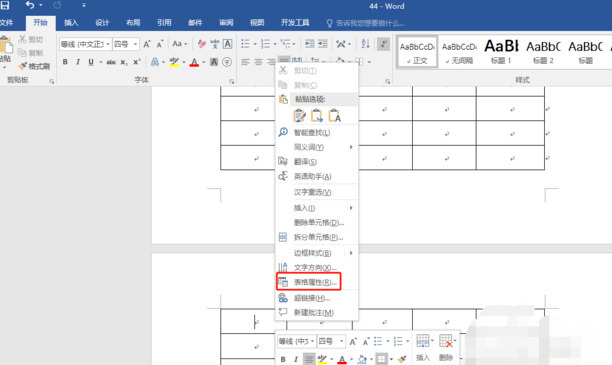Open the Layout (布局) ribbon tab
Screen dimensions: 612x365
pyautogui.click(x=133, y=23)
